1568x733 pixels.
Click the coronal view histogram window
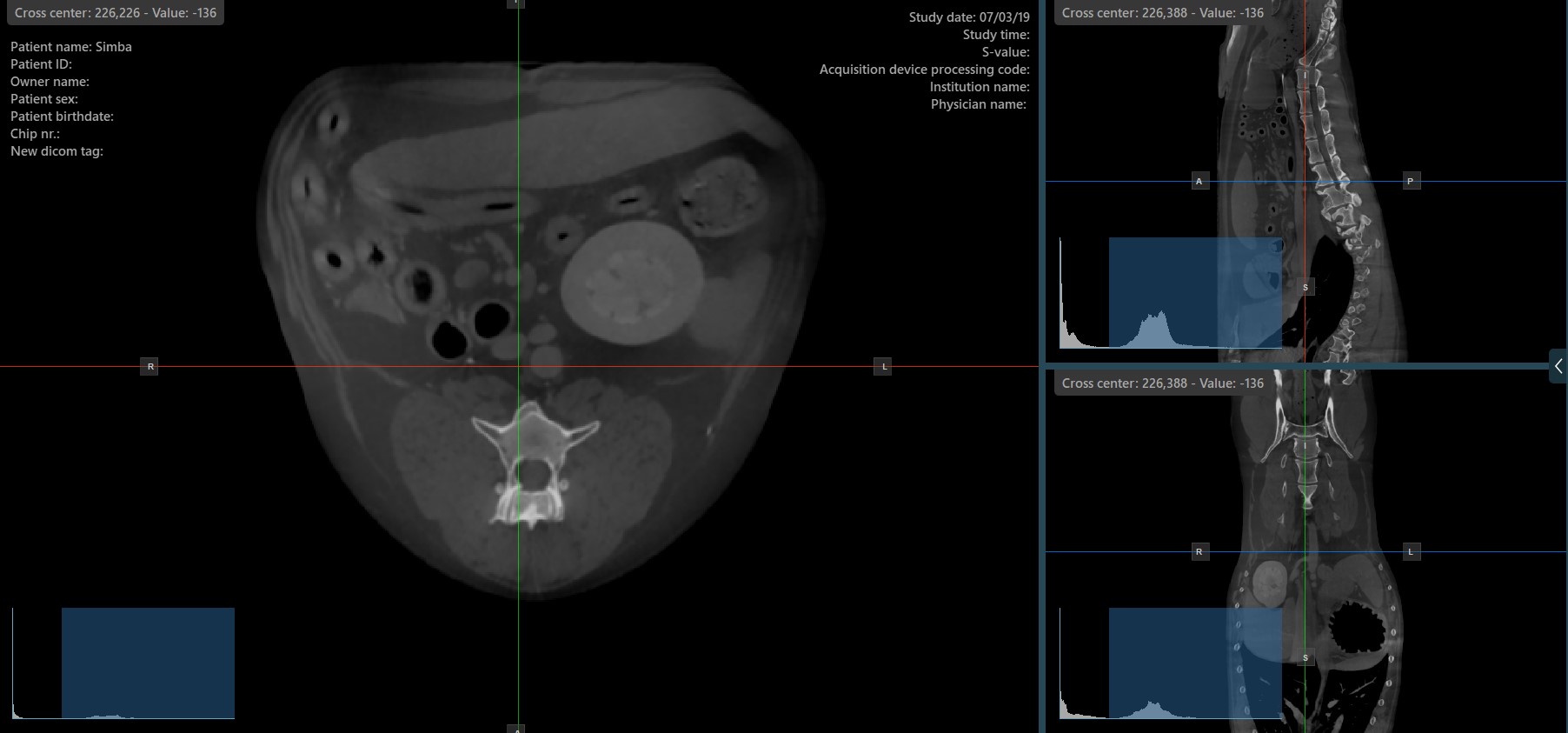pyautogui.click(x=1195, y=663)
